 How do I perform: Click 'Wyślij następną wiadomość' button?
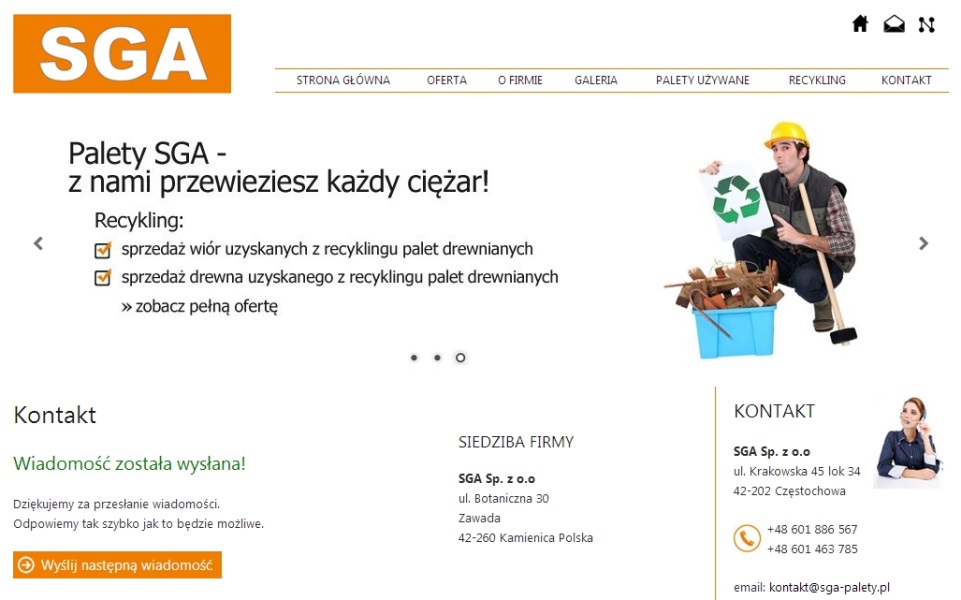(117, 565)
